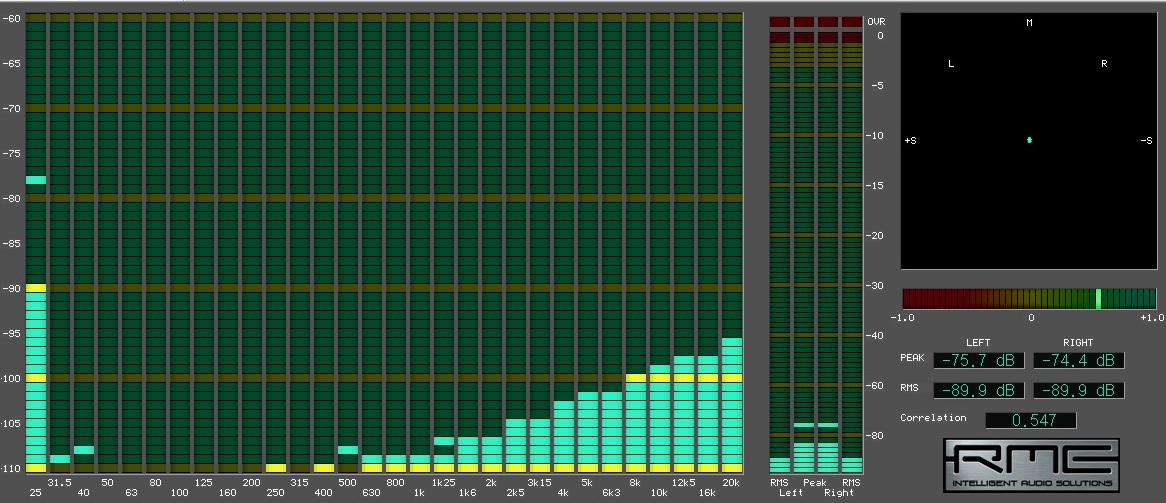Click the -30 mark on level meter scale
This screenshot has width=1166, height=503.
[x=875, y=286]
